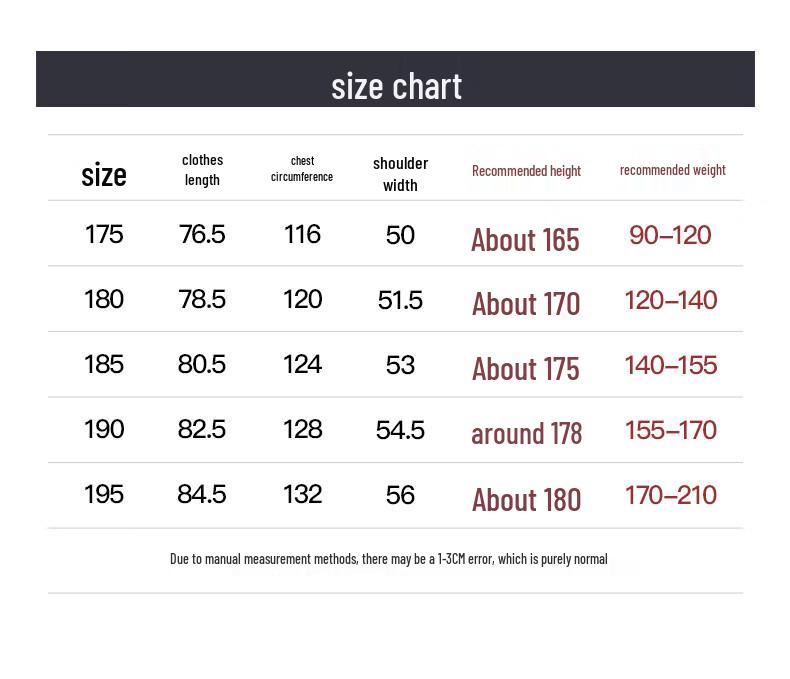Image resolution: width=790 pixels, height=679 pixels.
Task: Select the "clothes length" column header
Action: pos(202,170)
